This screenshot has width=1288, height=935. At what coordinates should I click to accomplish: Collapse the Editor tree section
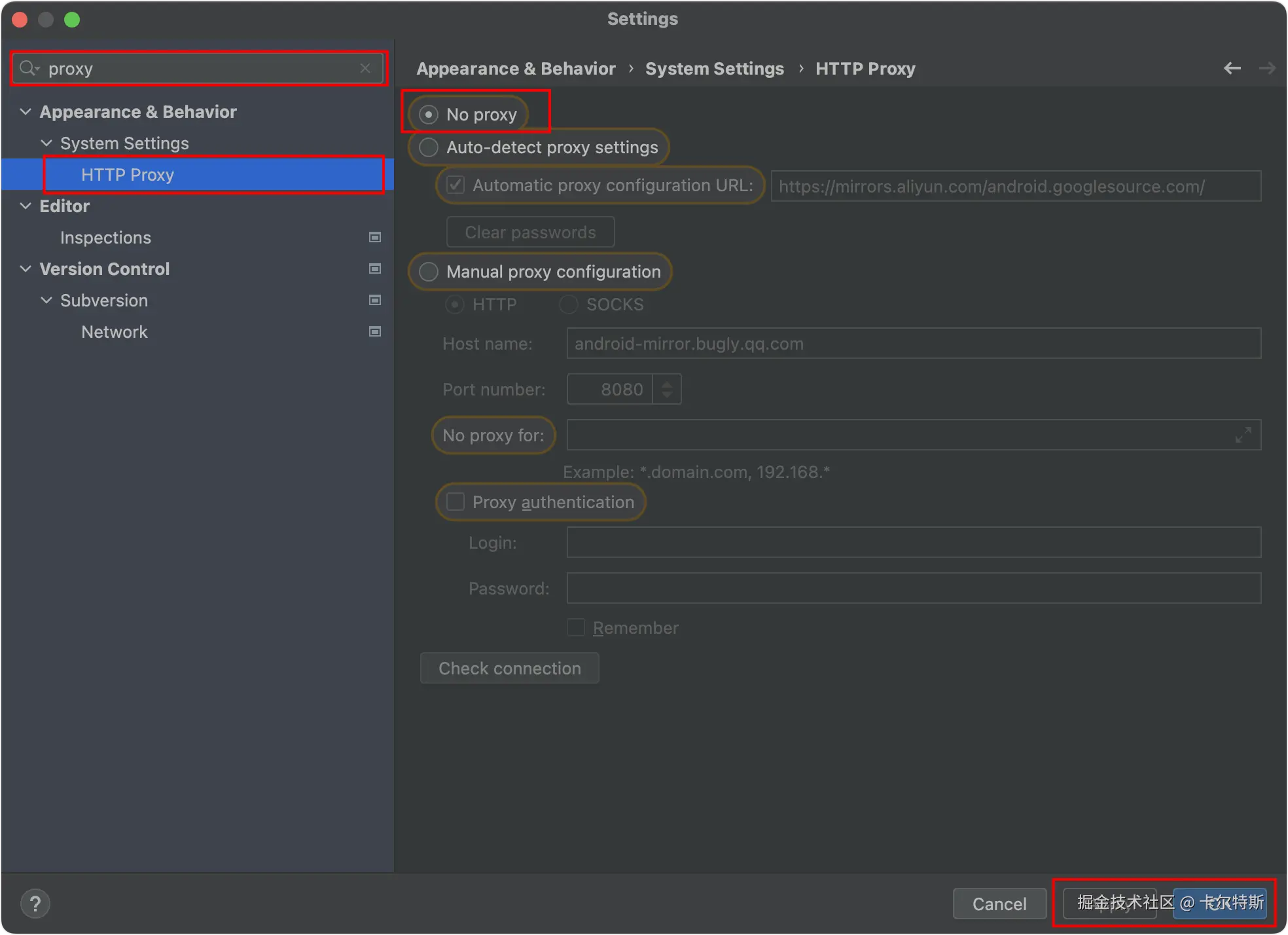tap(26, 206)
